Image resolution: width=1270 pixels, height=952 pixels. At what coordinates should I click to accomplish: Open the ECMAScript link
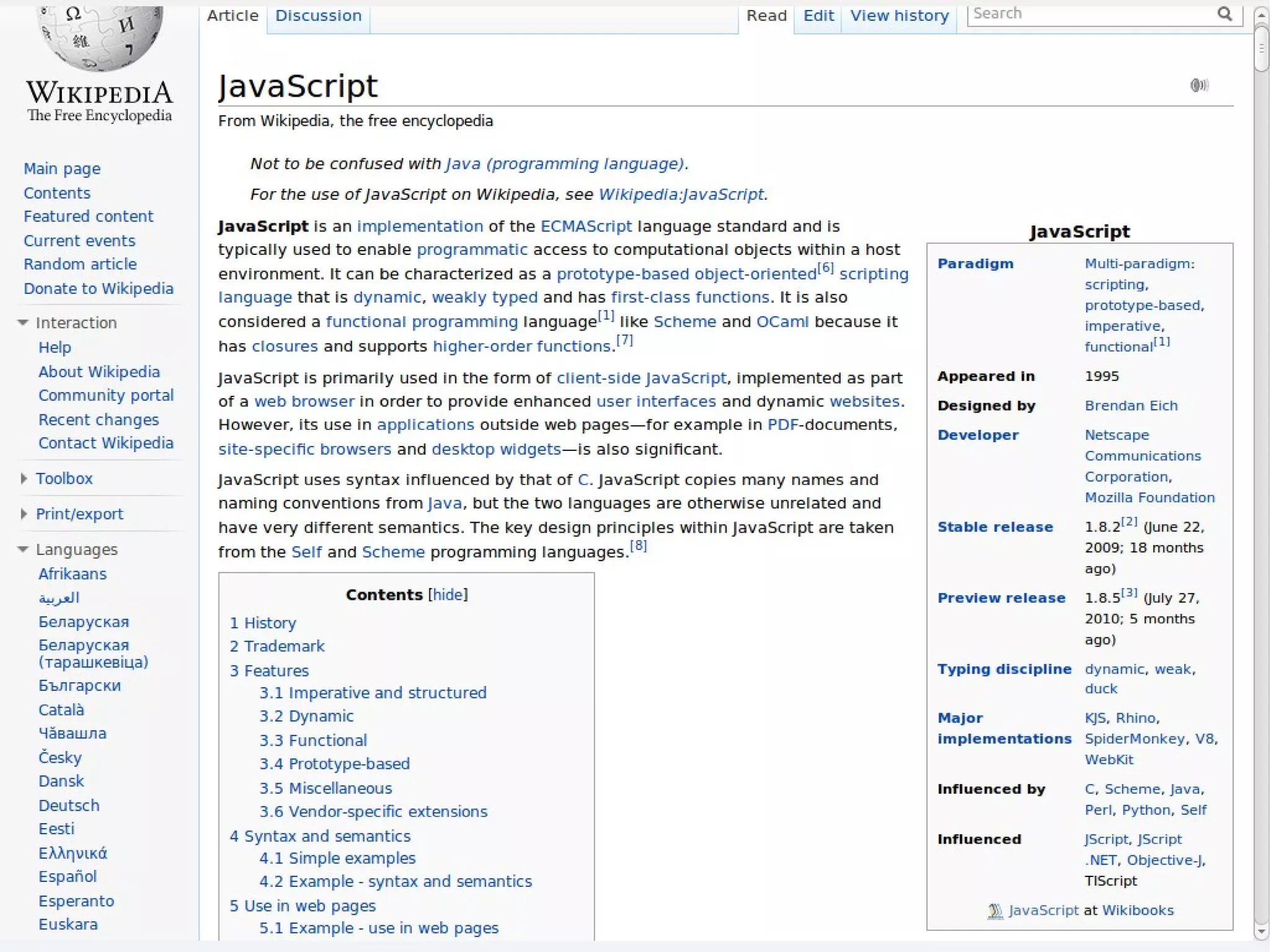(586, 226)
